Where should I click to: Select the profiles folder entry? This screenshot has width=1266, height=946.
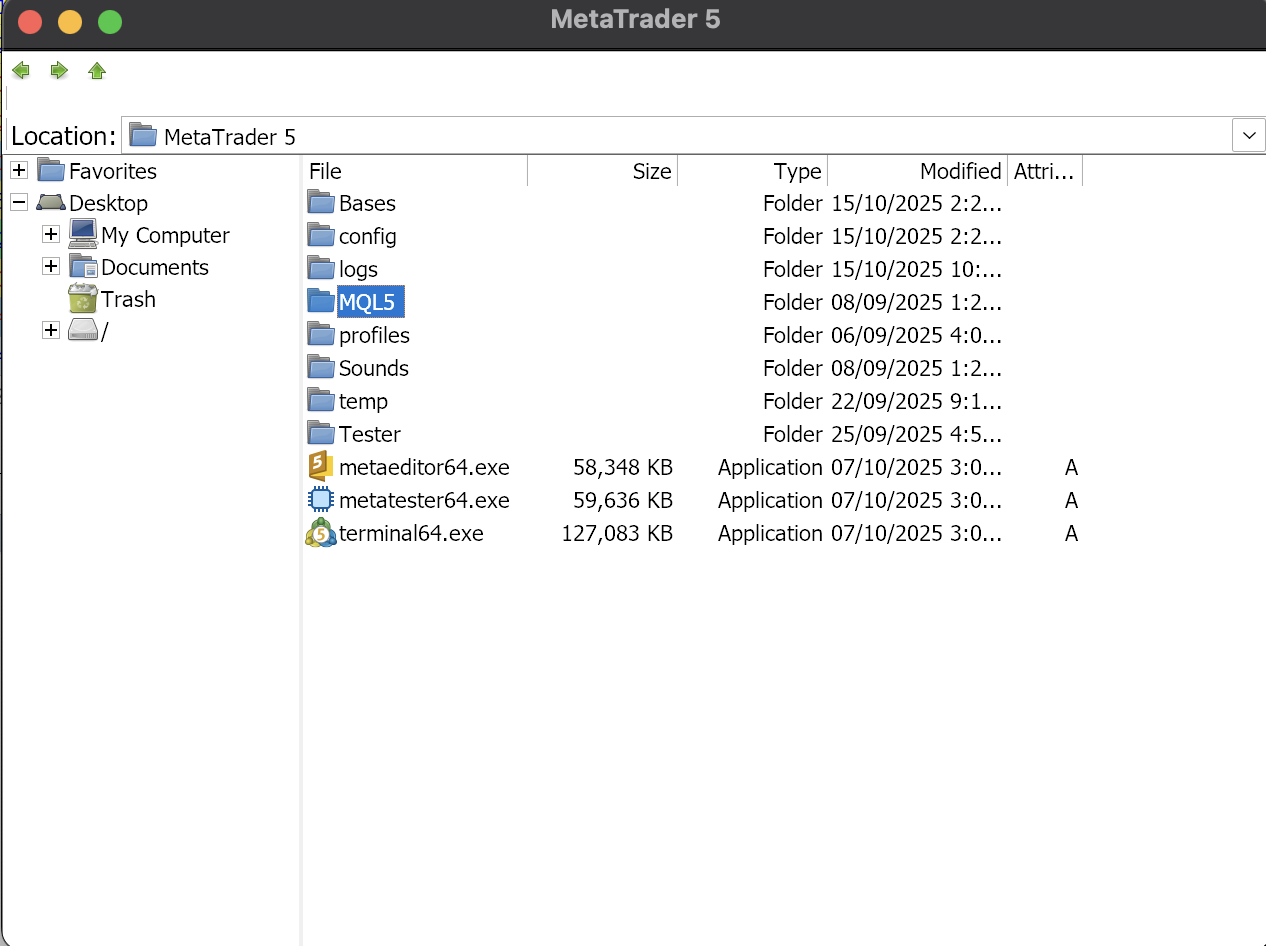(374, 335)
